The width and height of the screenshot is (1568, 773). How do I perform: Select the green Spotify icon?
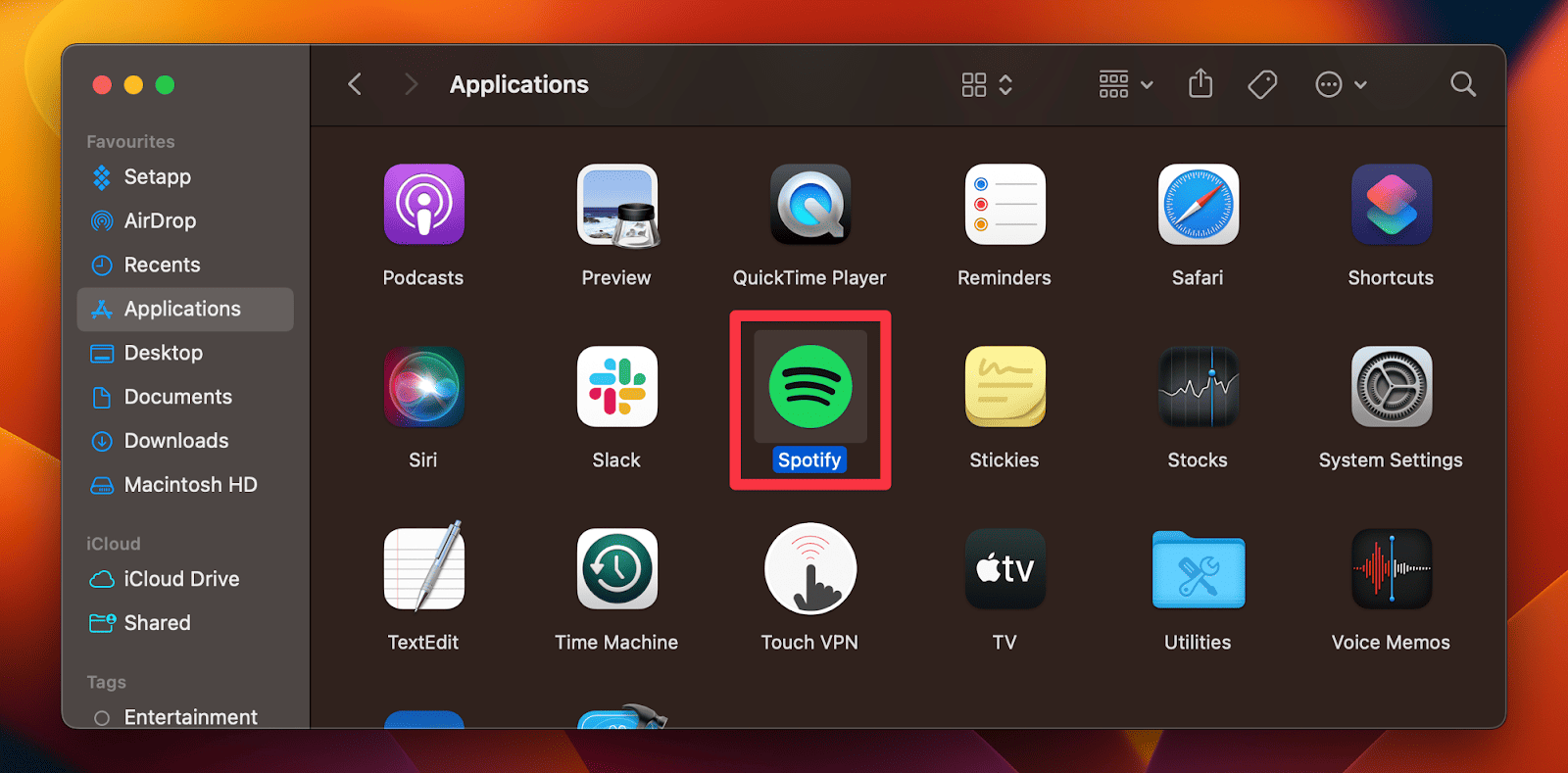[810, 387]
